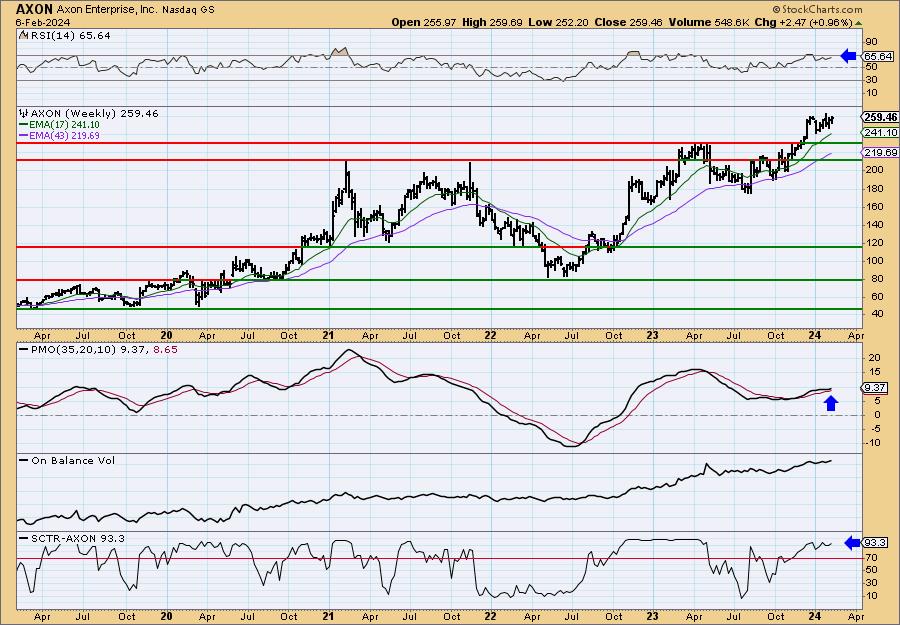Image resolution: width=900 pixels, height=625 pixels.
Task: Click the Volume 548.6K value
Action: (x=707, y=22)
